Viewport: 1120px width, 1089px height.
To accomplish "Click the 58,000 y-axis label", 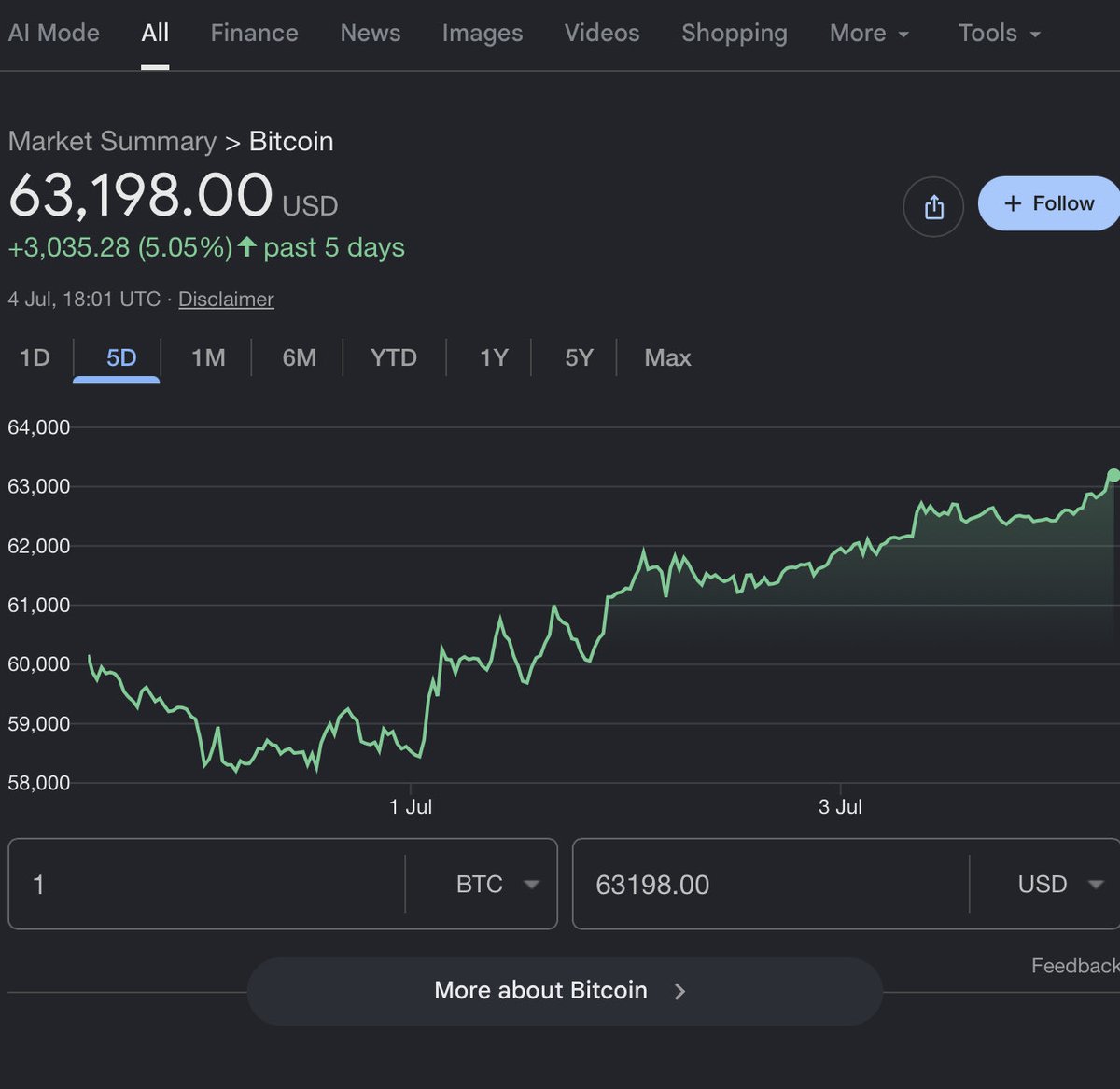I will [x=39, y=783].
